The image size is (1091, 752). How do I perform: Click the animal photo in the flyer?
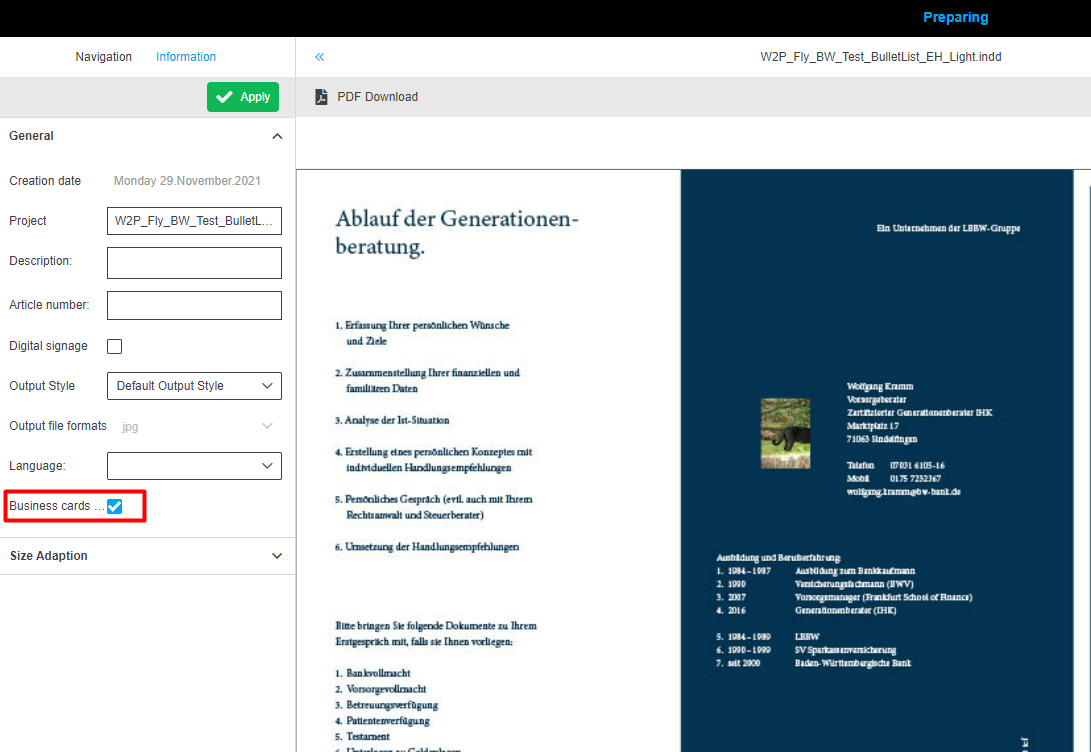point(785,433)
